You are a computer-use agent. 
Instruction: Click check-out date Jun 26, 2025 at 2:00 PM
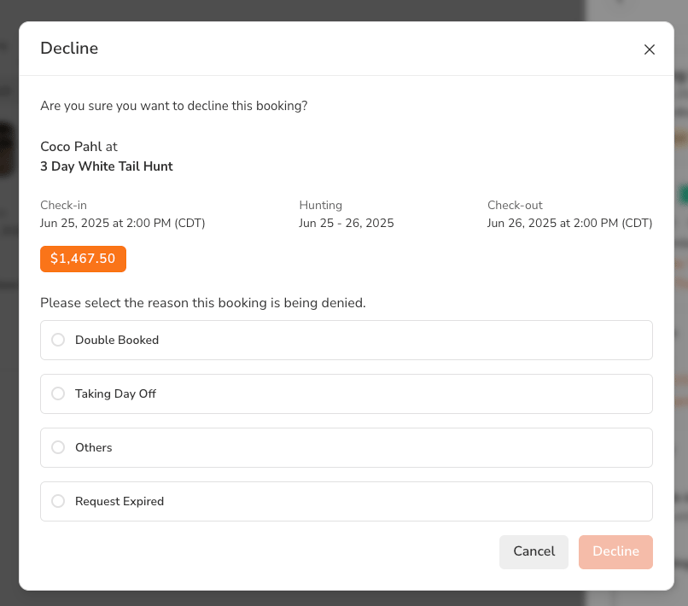pyautogui.click(x=570, y=223)
